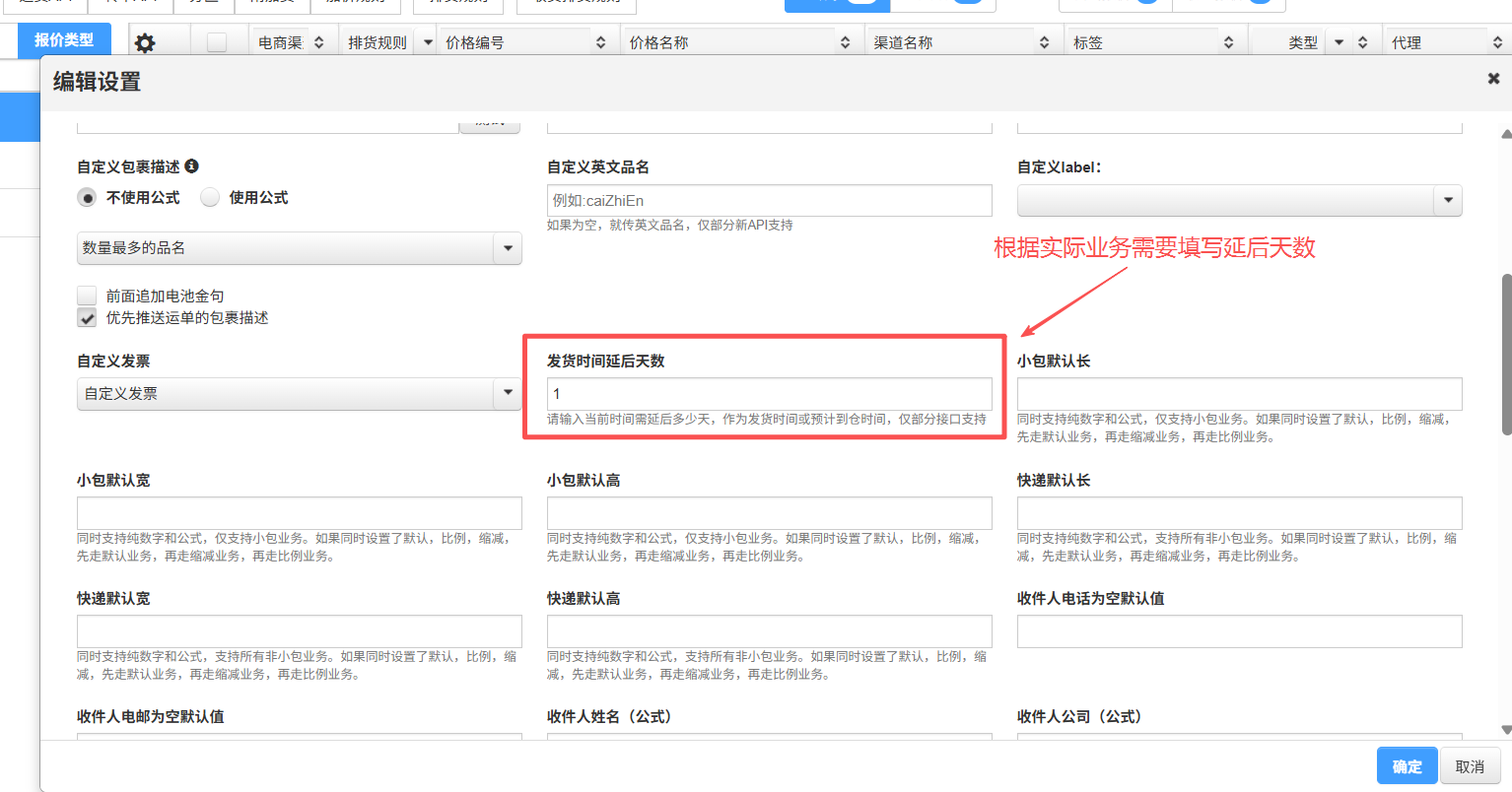The height and width of the screenshot is (792, 1512).
Task: Show the info tooltip beside 自定义包裹描述
Action: (191, 166)
